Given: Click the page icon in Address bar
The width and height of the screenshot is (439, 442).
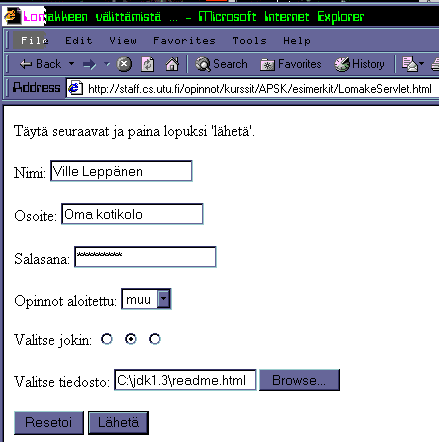Looking at the screenshot, I should pyautogui.click(x=75, y=88).
